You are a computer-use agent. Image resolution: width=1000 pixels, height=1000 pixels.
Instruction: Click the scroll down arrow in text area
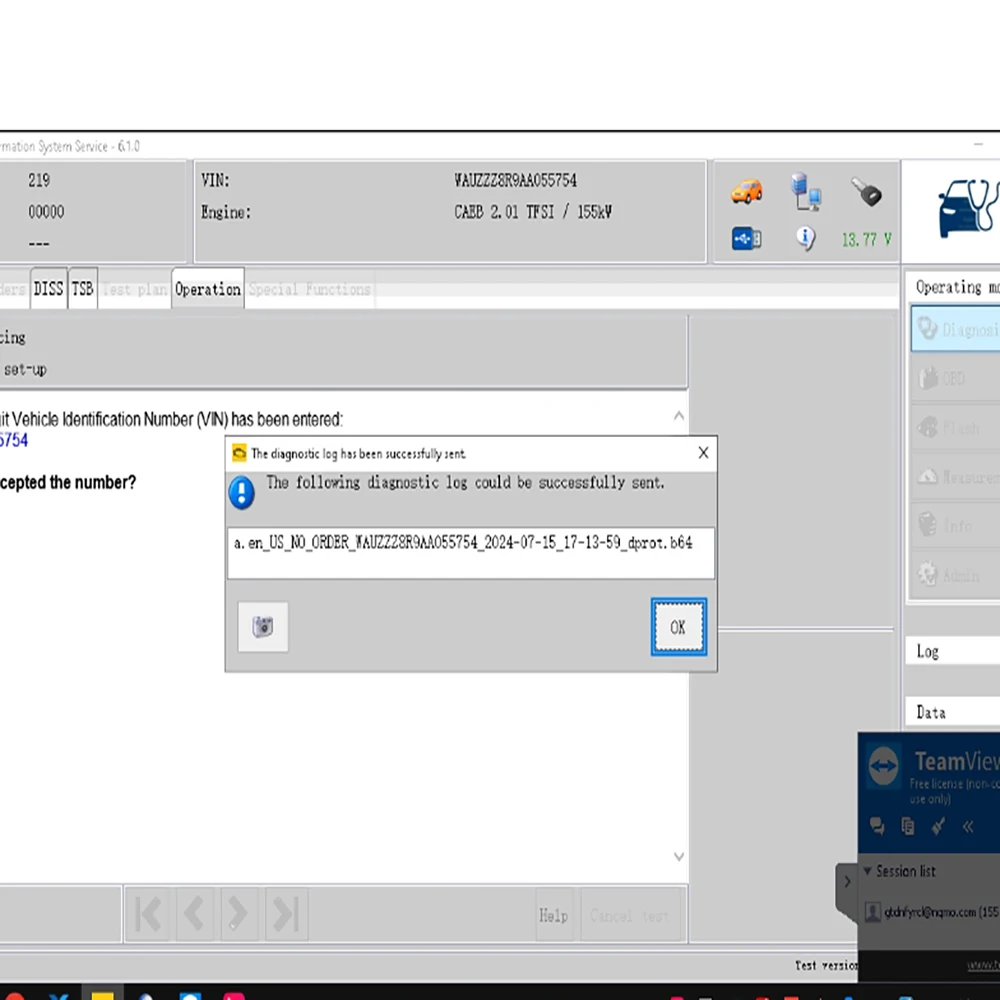point(679,856)
